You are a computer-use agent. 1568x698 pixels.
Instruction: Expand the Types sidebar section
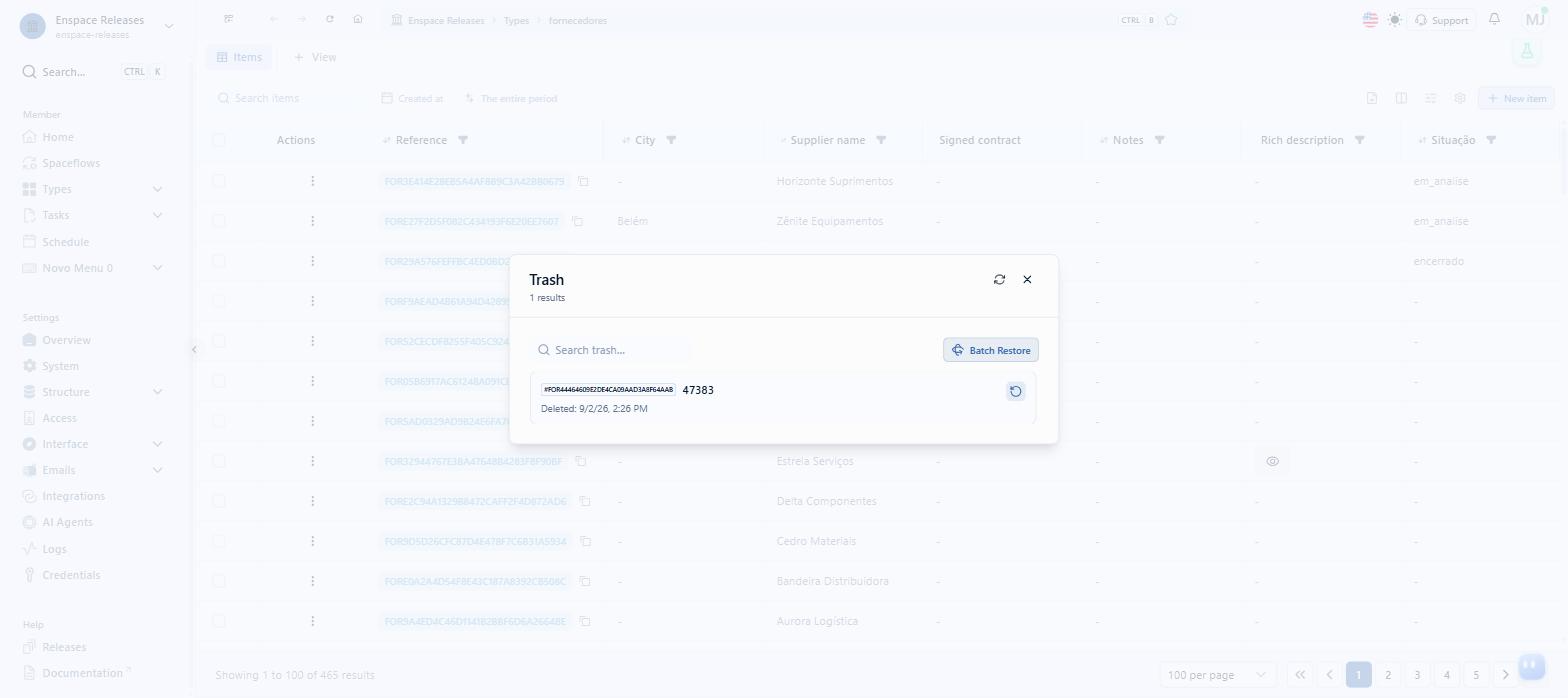pyautogui.click(x=157, y=189)
